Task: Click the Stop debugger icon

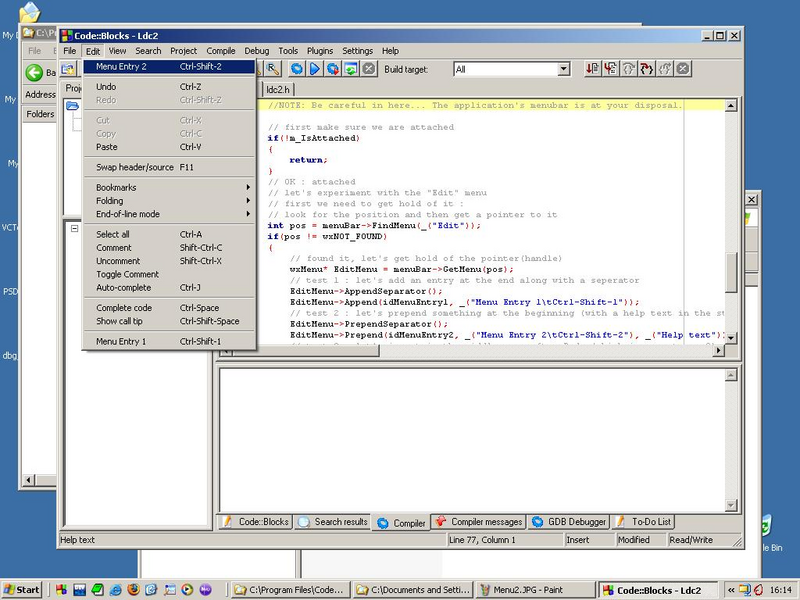Action: pos(683,68)
